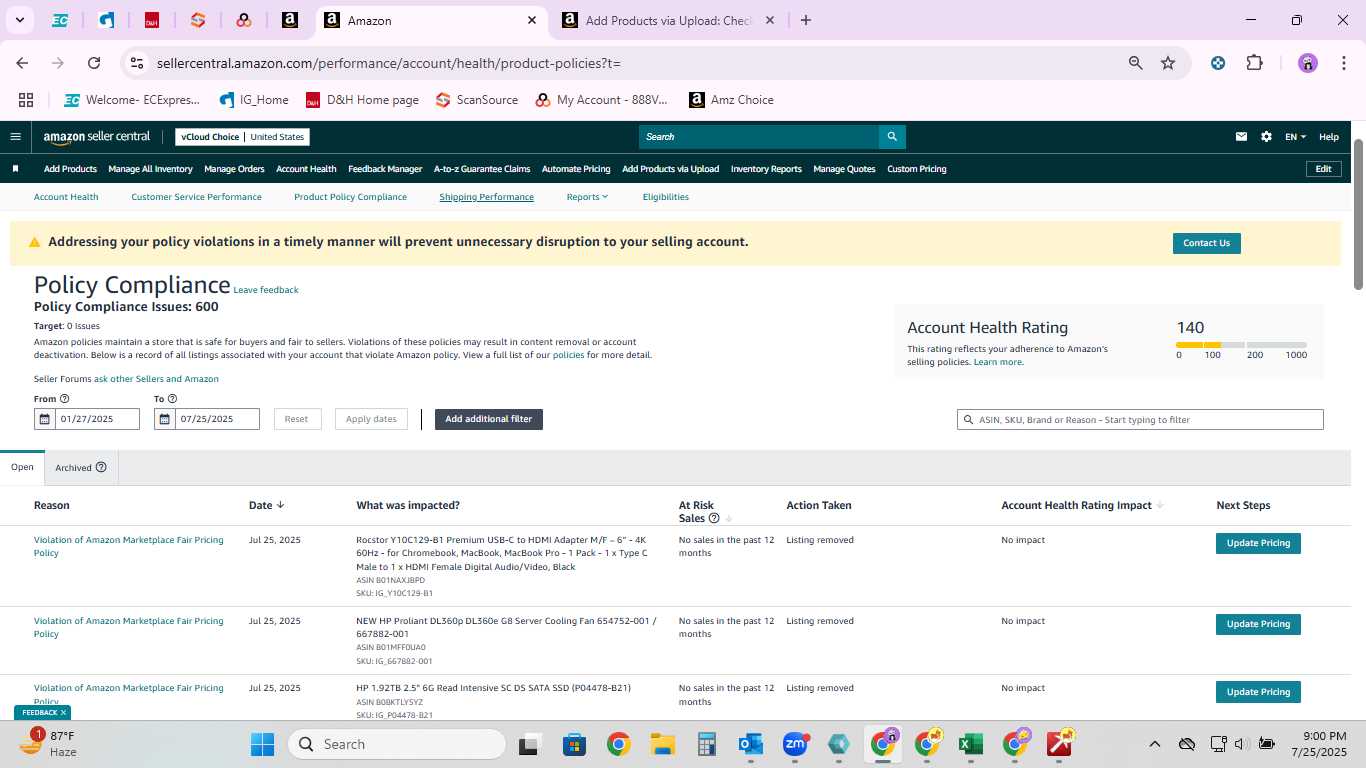Click the browser zoom magnifier icon in address bar

click(x=1135, y=63)
